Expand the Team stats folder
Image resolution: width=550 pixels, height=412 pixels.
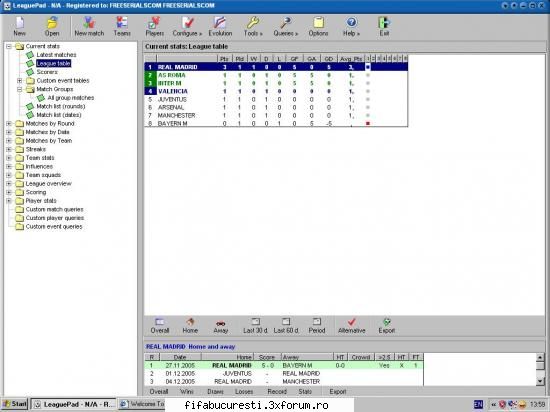[x=9, y=158]
